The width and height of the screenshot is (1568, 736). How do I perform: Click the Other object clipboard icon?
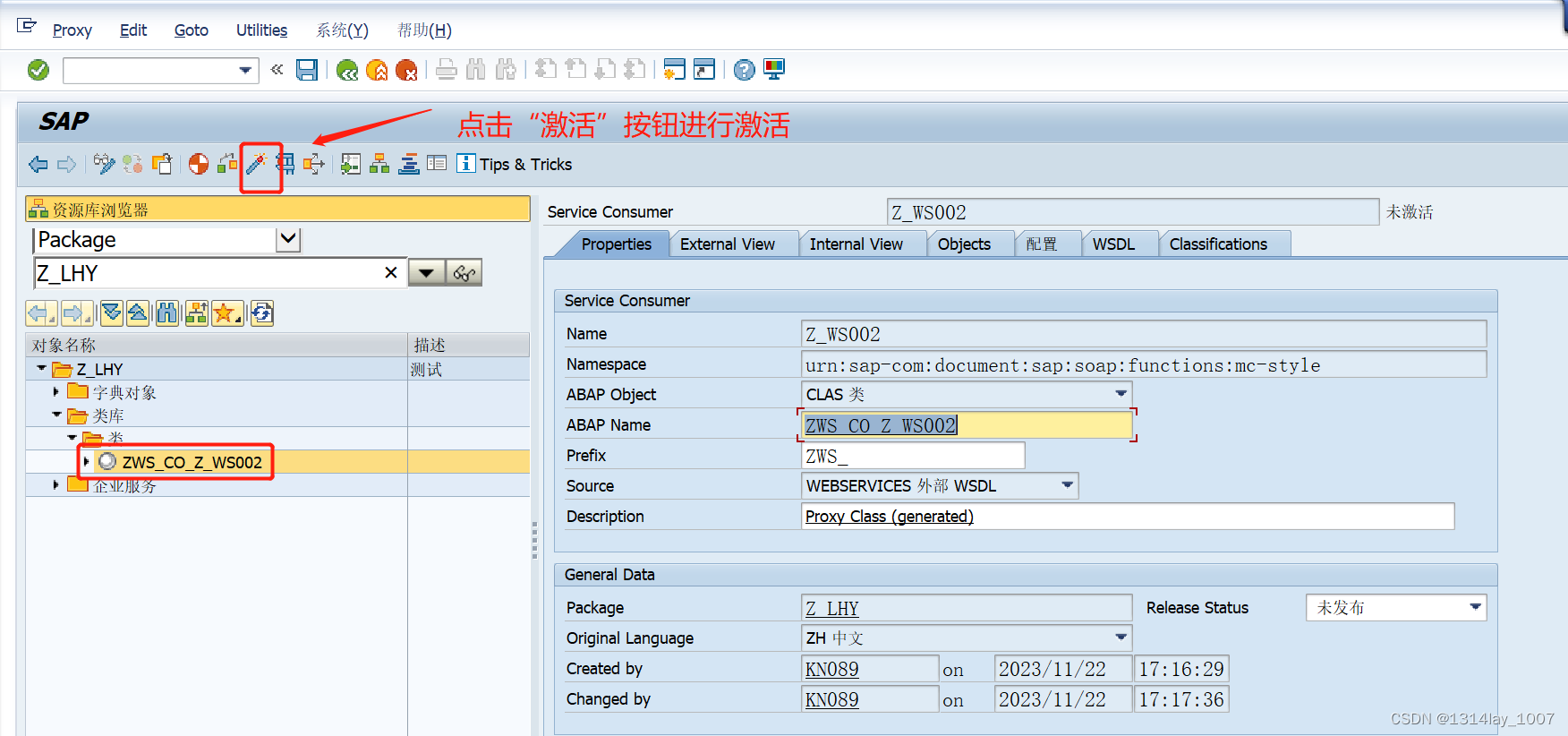click(x=162, y=164)
